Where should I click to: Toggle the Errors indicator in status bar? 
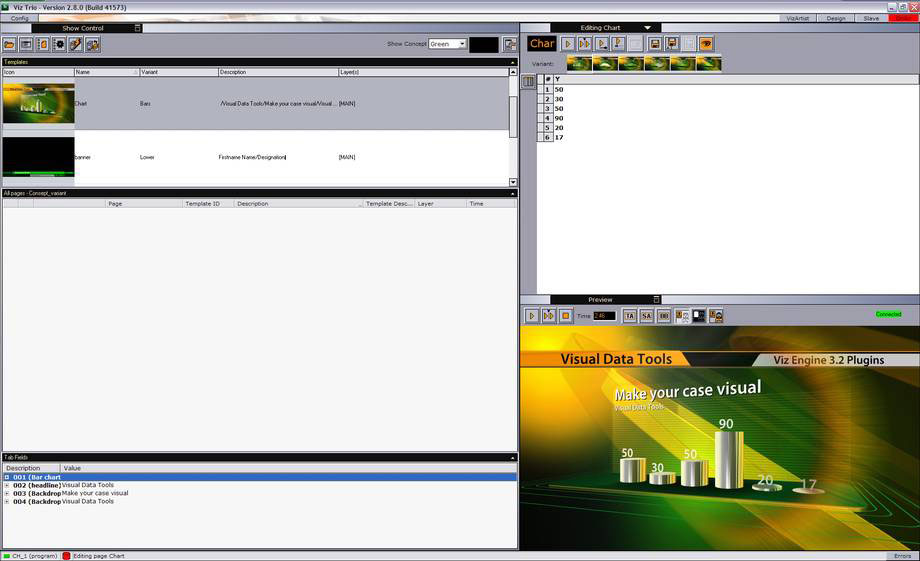click(902, 555)
